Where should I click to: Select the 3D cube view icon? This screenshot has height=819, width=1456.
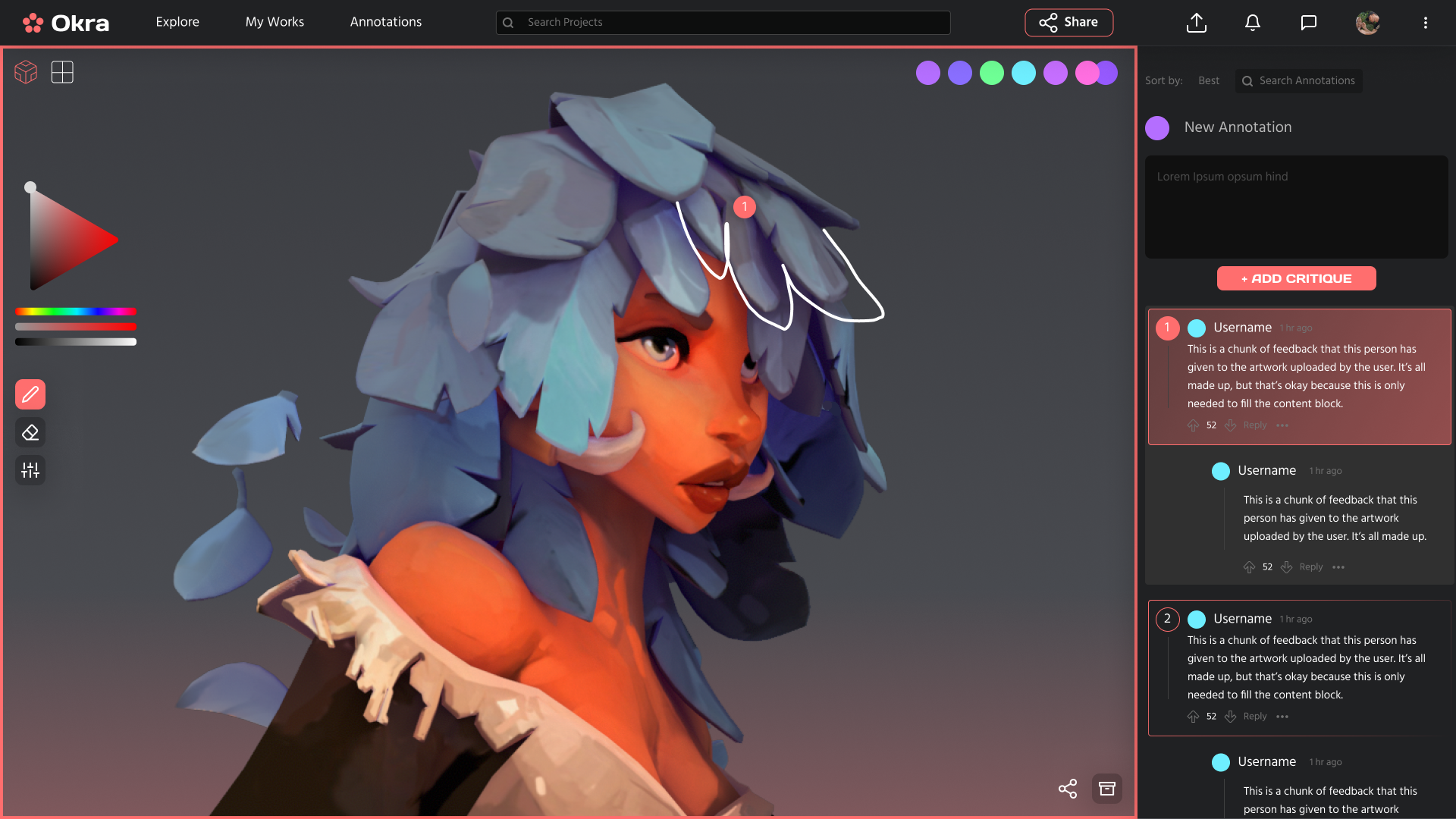point(26,72)
